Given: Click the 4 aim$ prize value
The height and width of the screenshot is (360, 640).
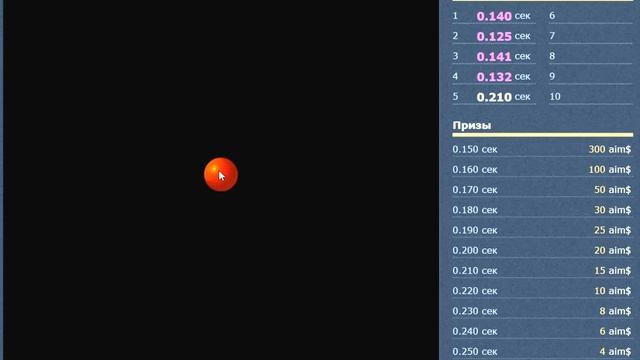Looking at the screenshot, I should click(615, 351).
